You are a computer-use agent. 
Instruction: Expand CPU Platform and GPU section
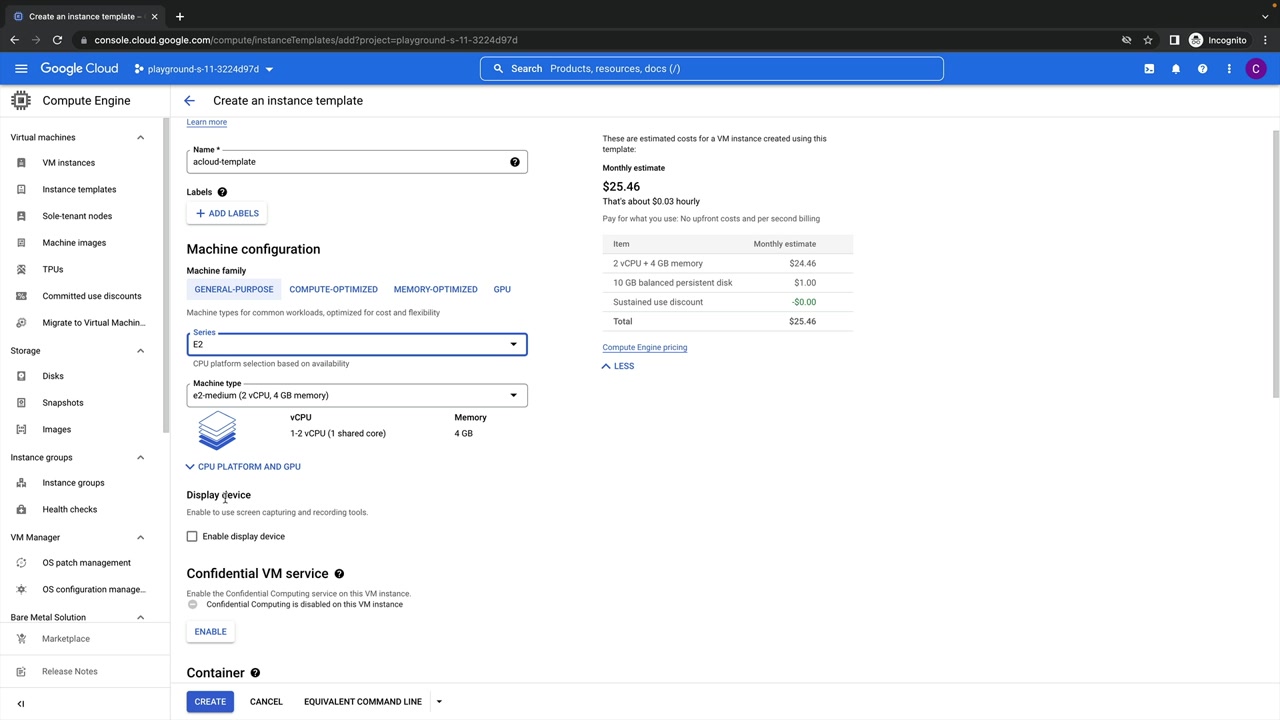point(243,467)
